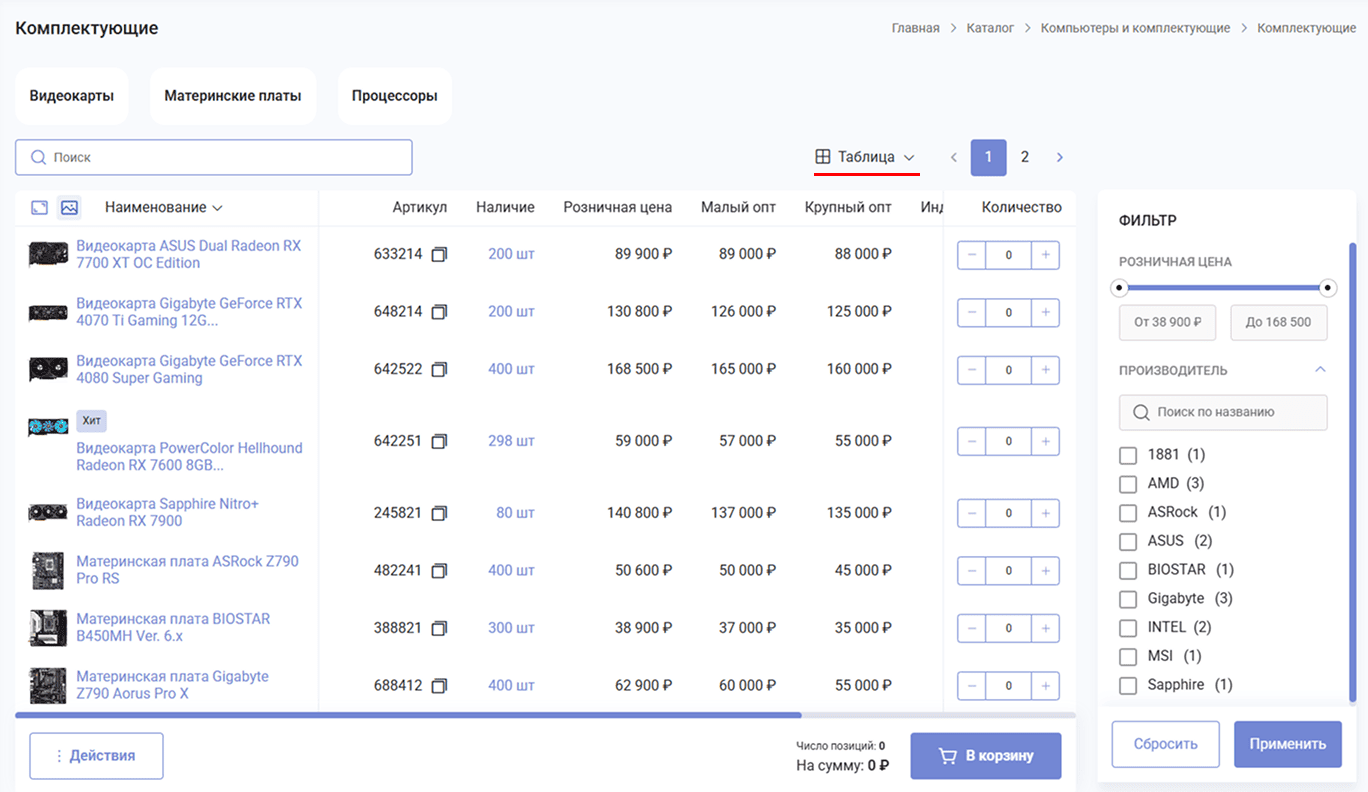Screen dimensions: 1368x792
Task: Decrease quantity for Gigabyte Z790 Aorus row
Action: (972, 686)
